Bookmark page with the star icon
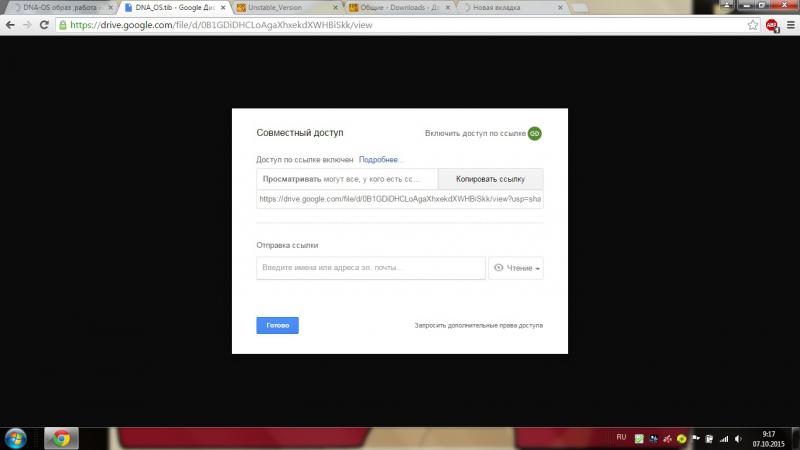800x450 pixels. coord(752,25)
